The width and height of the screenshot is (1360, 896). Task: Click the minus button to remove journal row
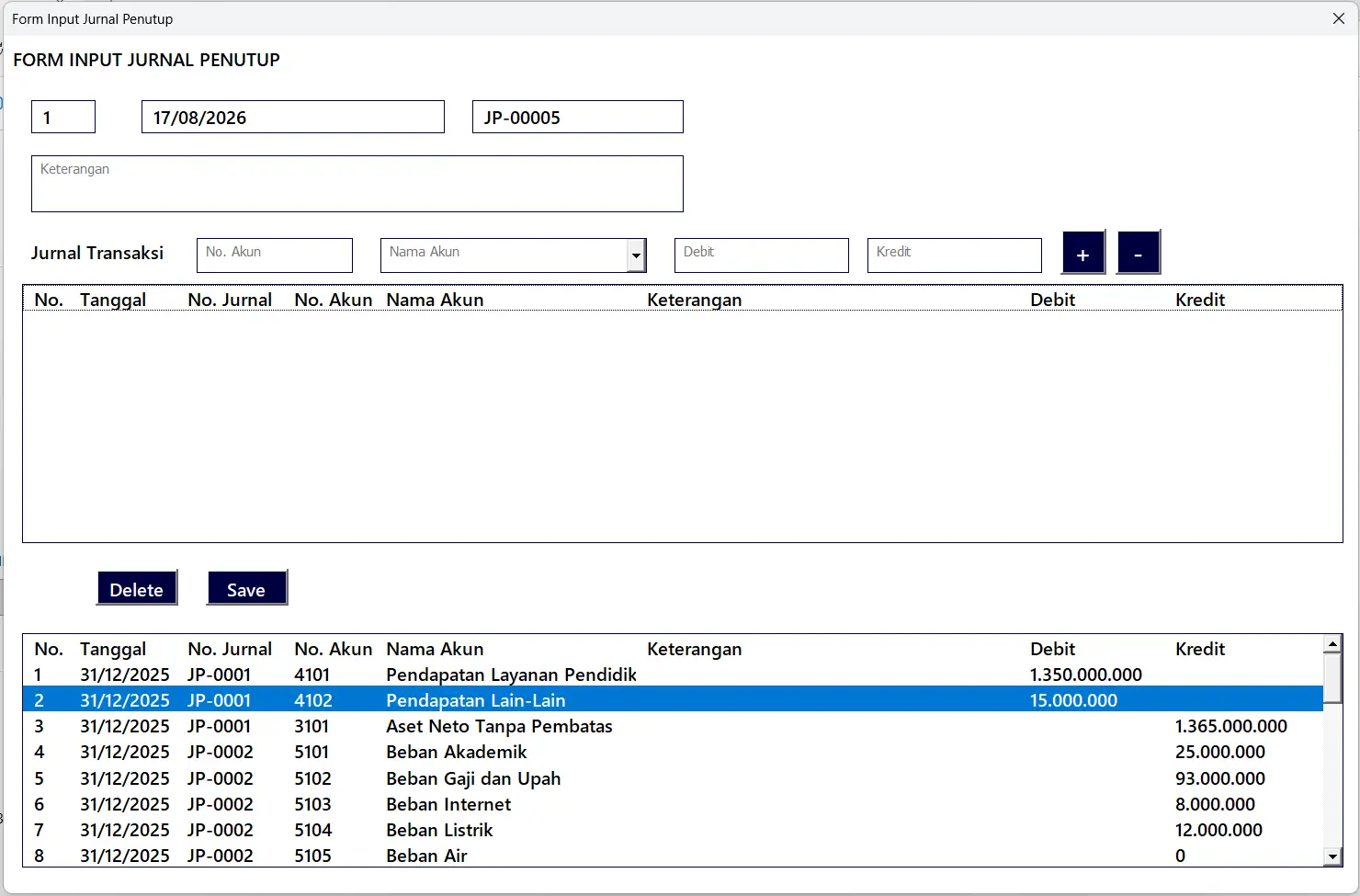(x=1139, y=253)
